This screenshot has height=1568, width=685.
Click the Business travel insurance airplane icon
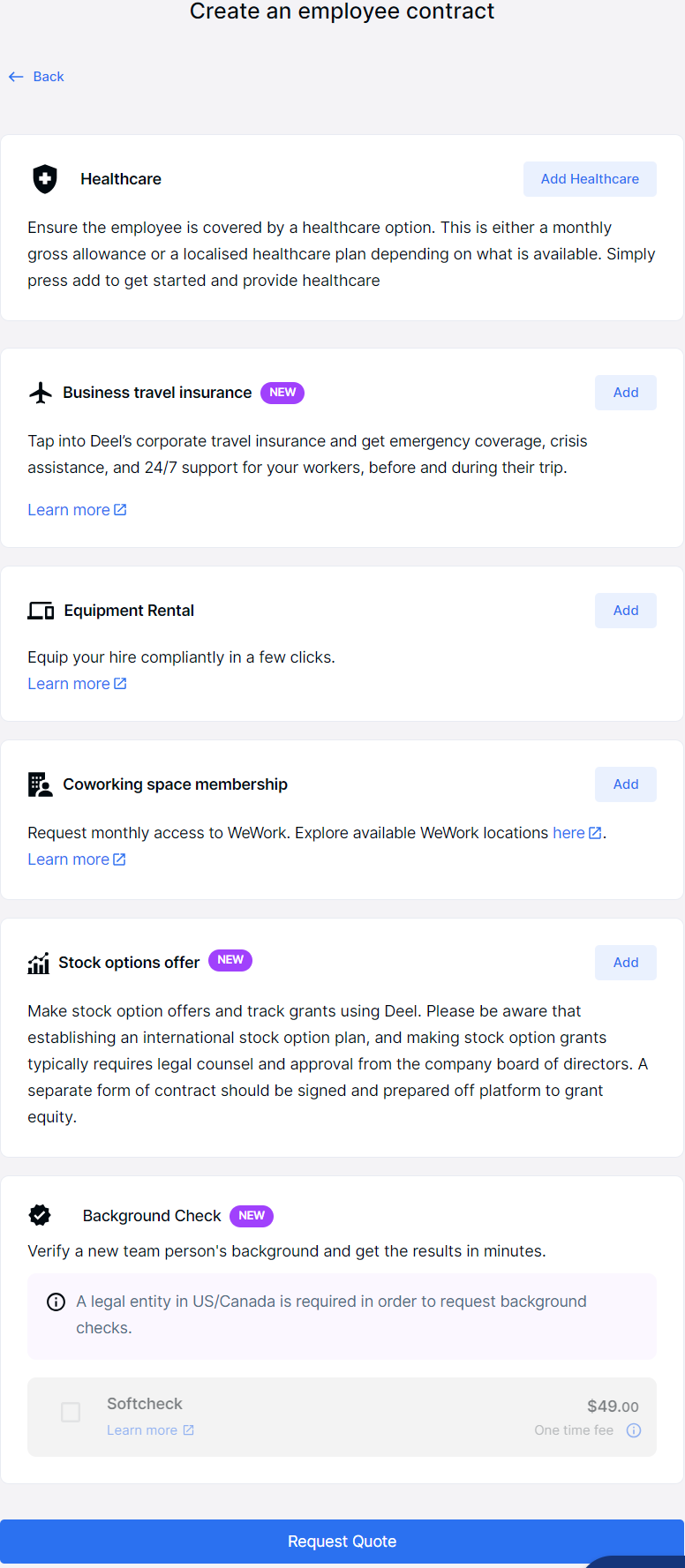(x=41, y=393)
